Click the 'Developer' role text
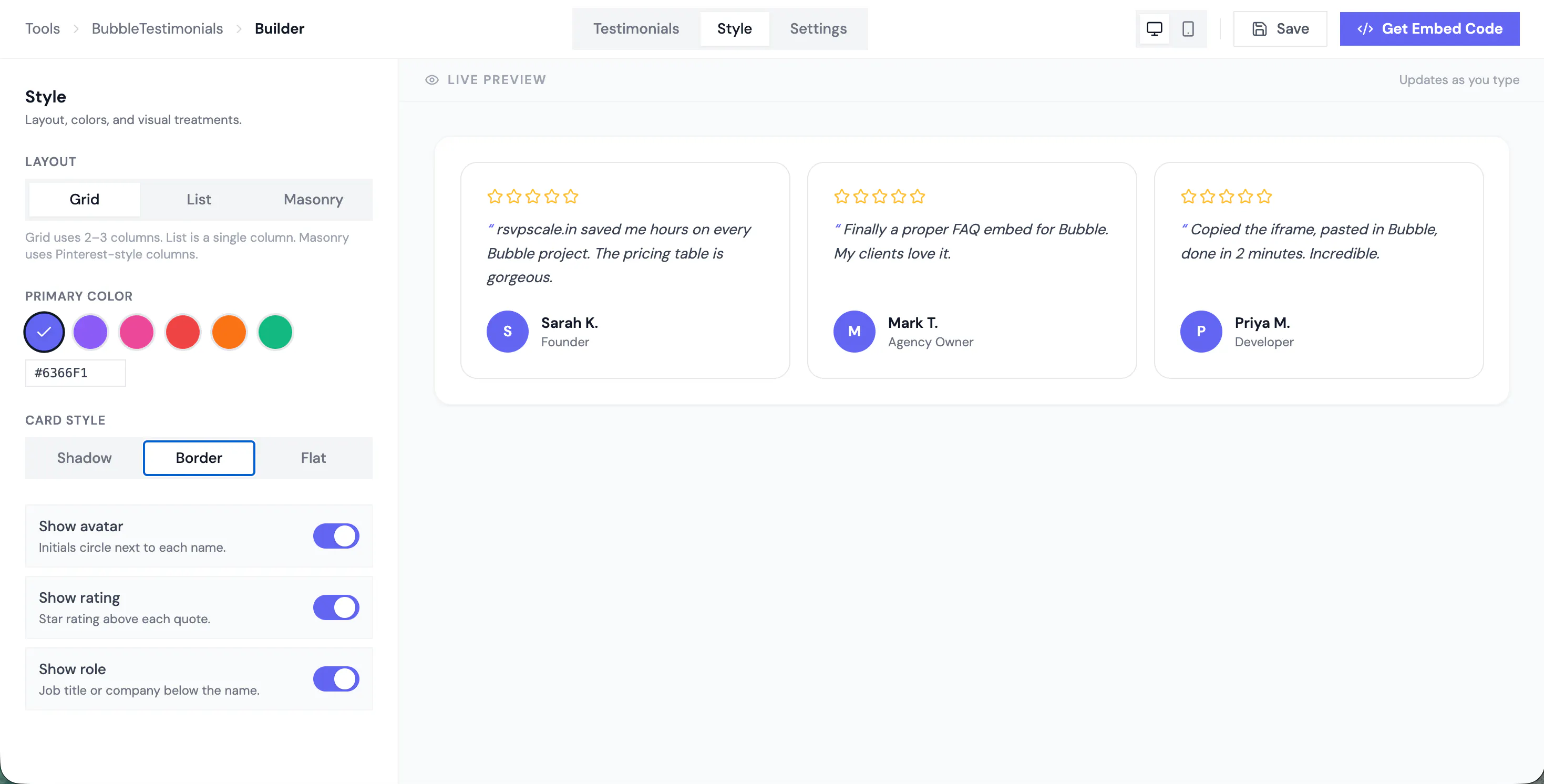This screenshot has height=784, width=1544. 1264,342
